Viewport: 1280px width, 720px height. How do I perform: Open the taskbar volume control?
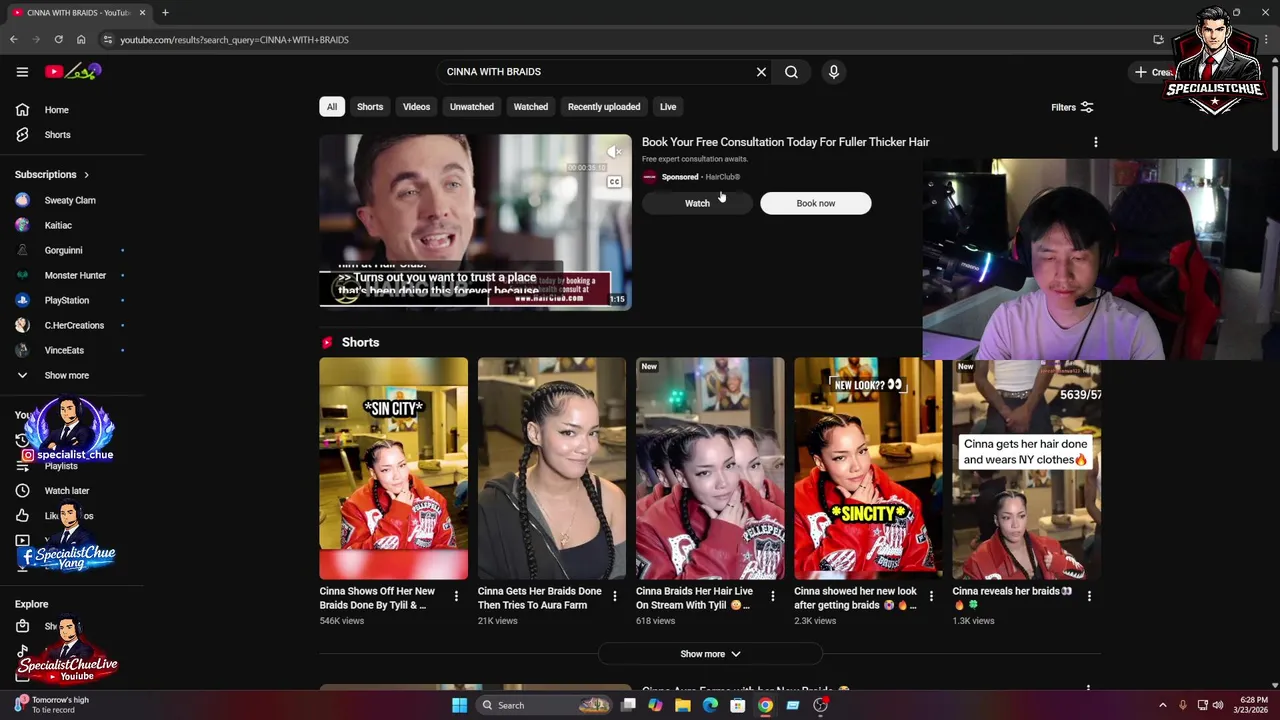pyautogui.click(x=1218, y=705)
